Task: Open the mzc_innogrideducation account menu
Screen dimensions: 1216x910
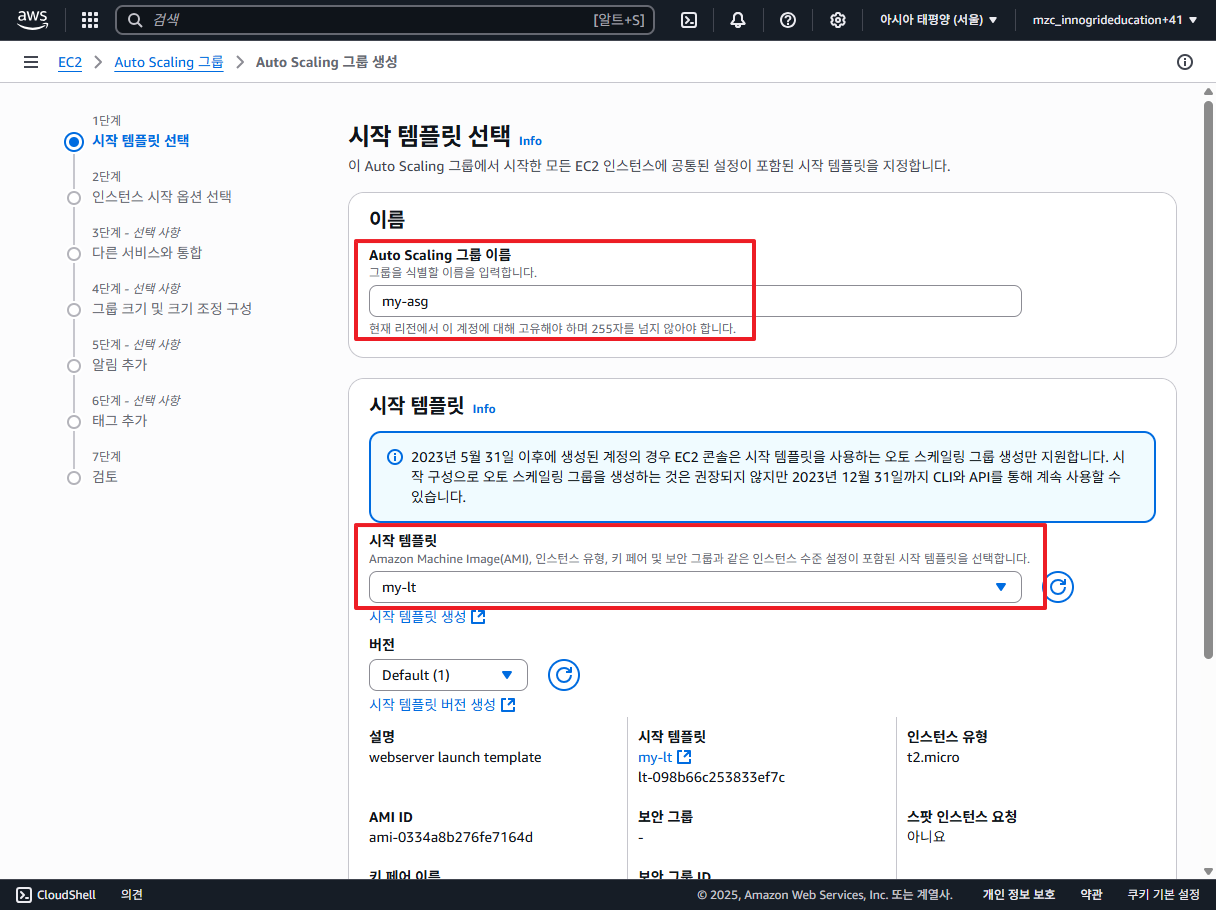Action: pos(1114,20)
